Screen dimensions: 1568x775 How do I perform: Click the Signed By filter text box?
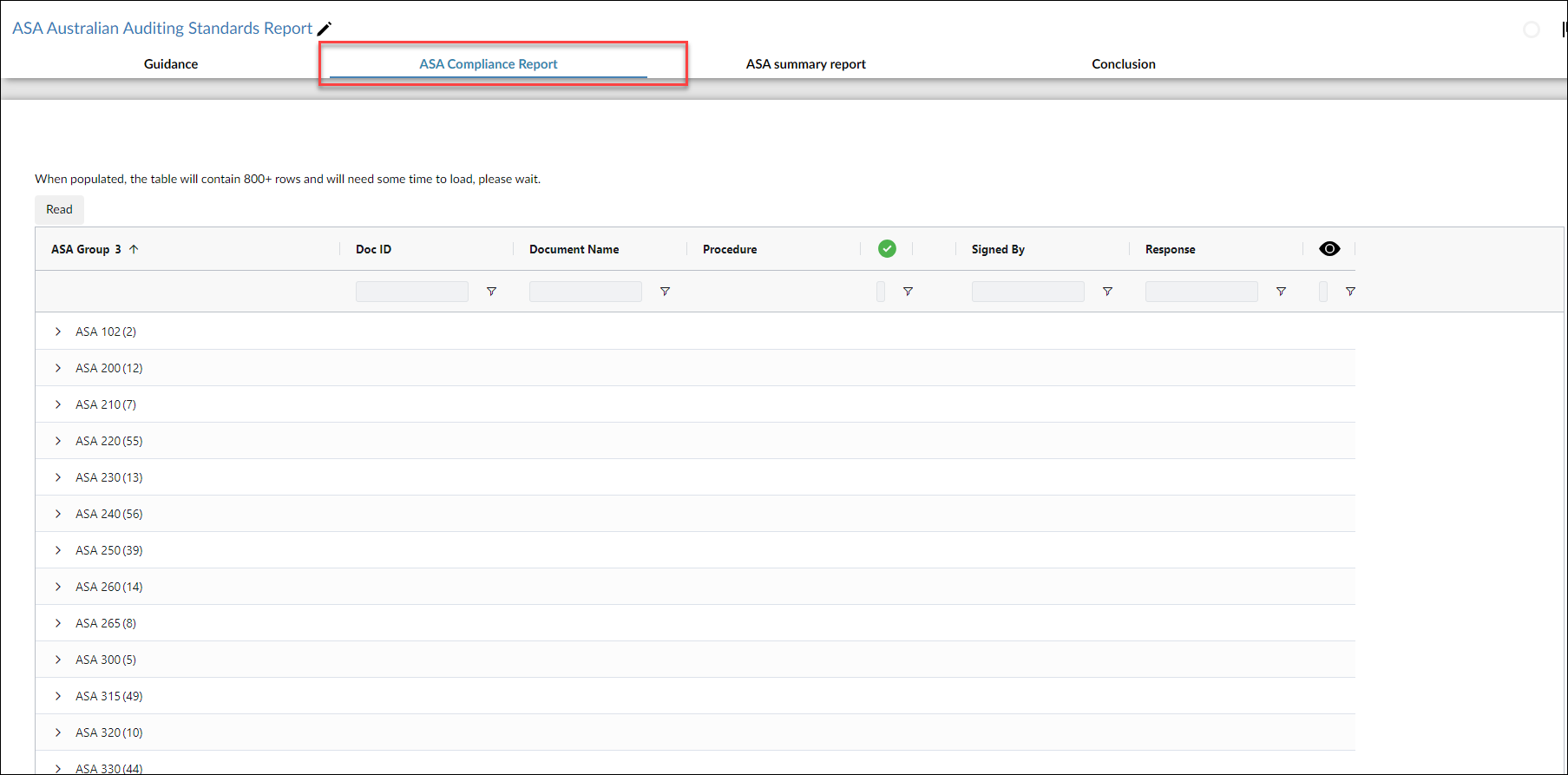(1028, 292)
